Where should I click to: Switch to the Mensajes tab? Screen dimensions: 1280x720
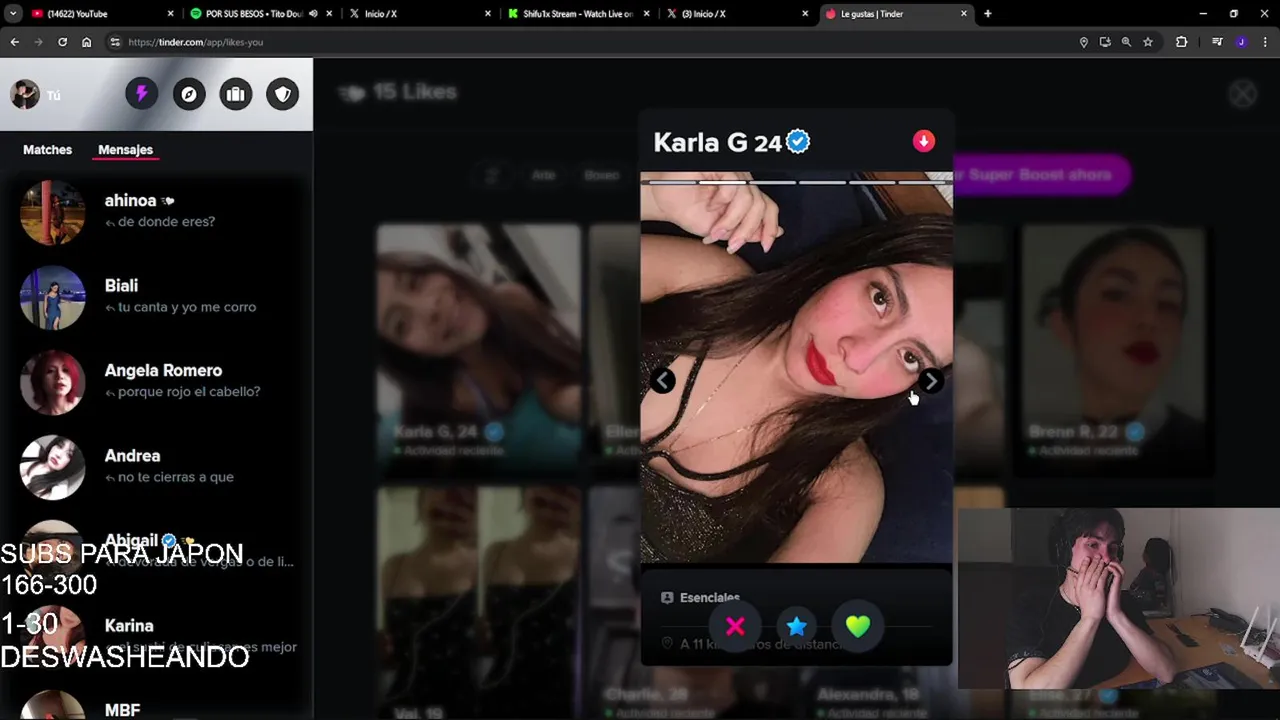coord(125,150)
